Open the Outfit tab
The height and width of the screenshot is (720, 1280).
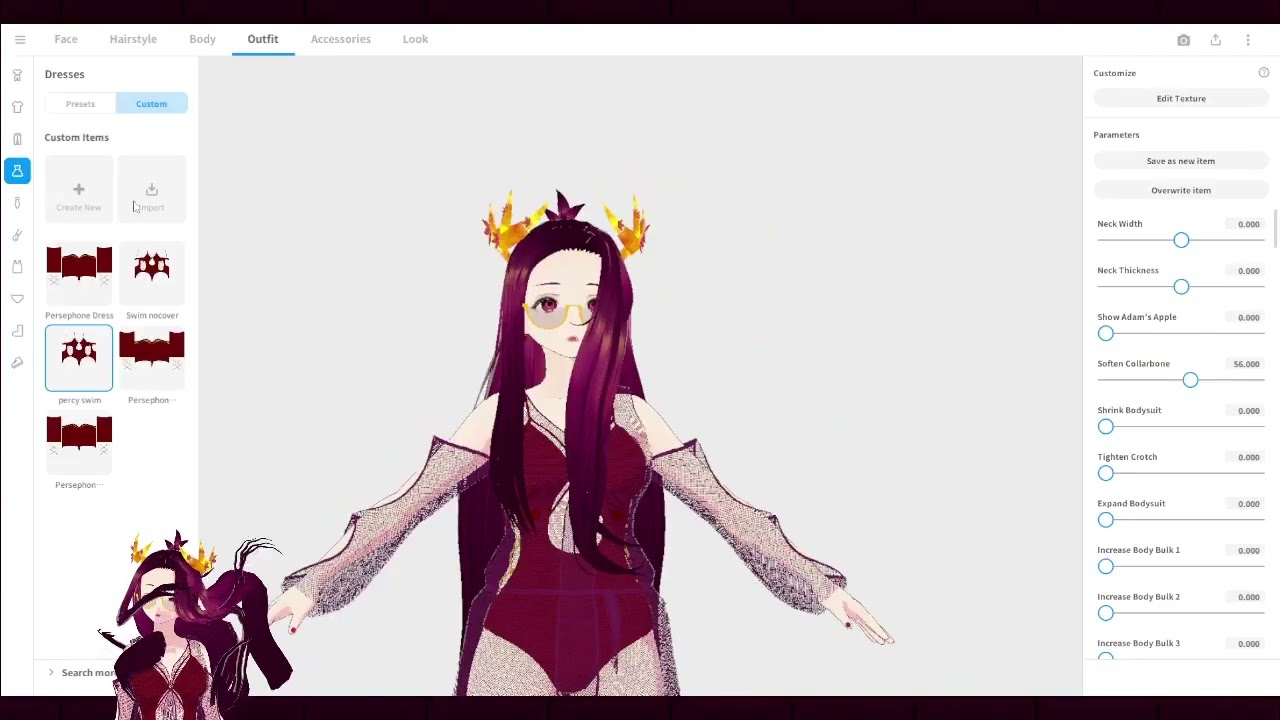263,39
